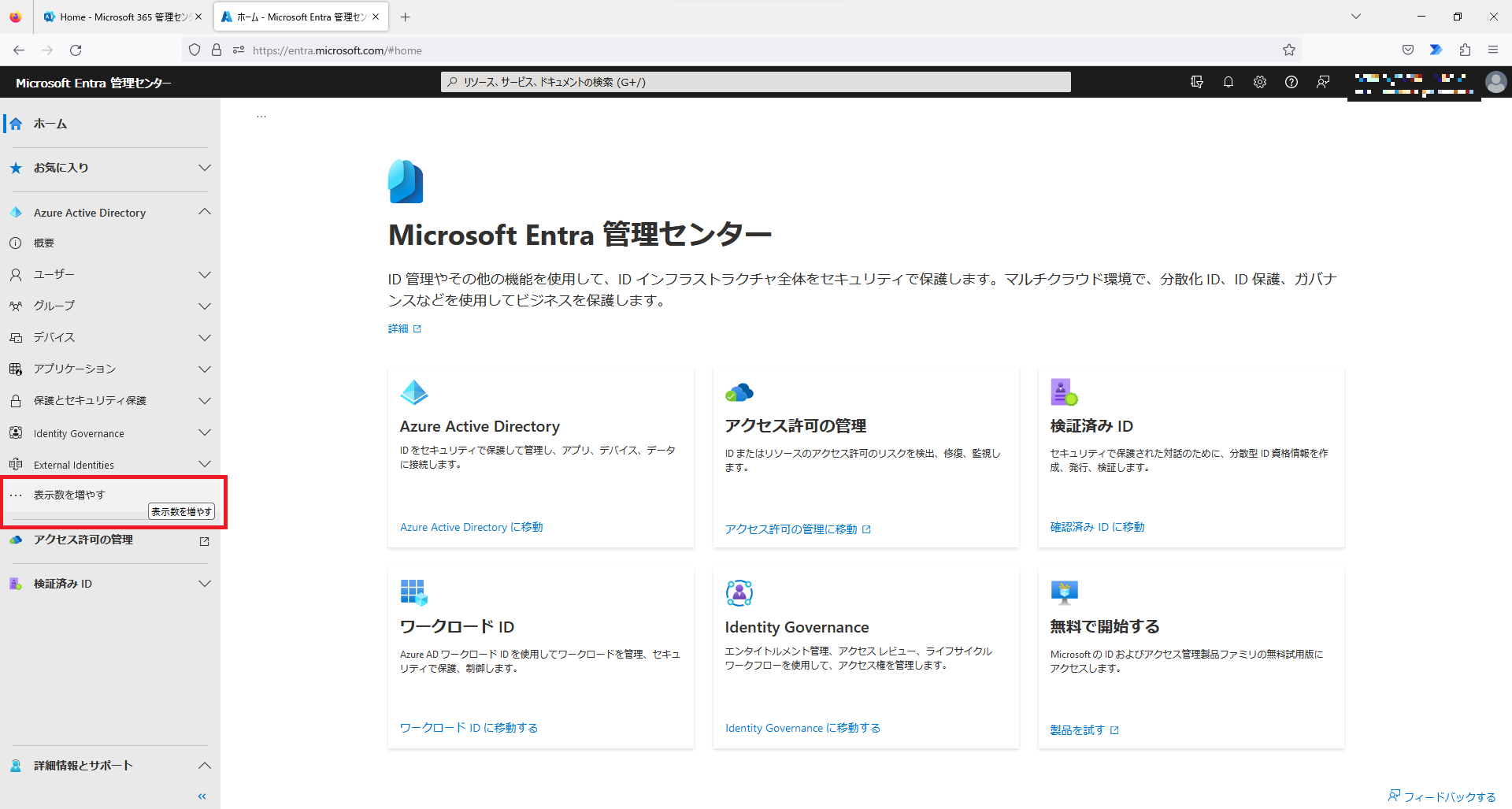This screenshot has height=809, width=1512.
Task: Open the Firefox hamburger menu
Action: point(1493,50)
